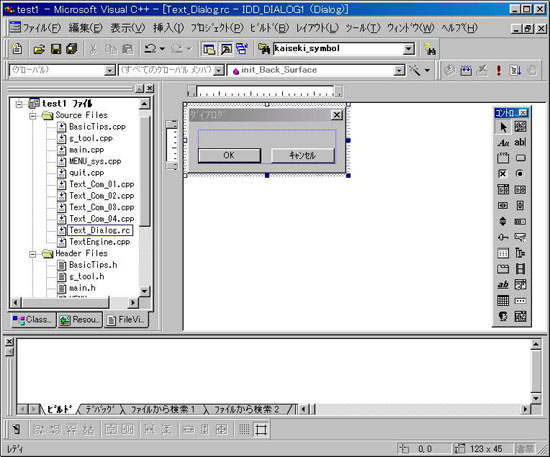This screenshot has width=550, height=457.
Task: Open the Undo history dropdown arrow
Action: 162,49
